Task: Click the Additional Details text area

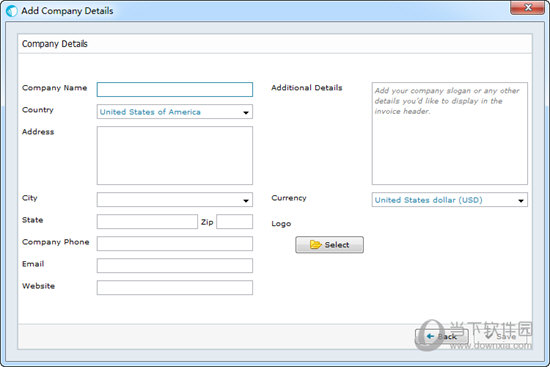Action: click(449, 133)
